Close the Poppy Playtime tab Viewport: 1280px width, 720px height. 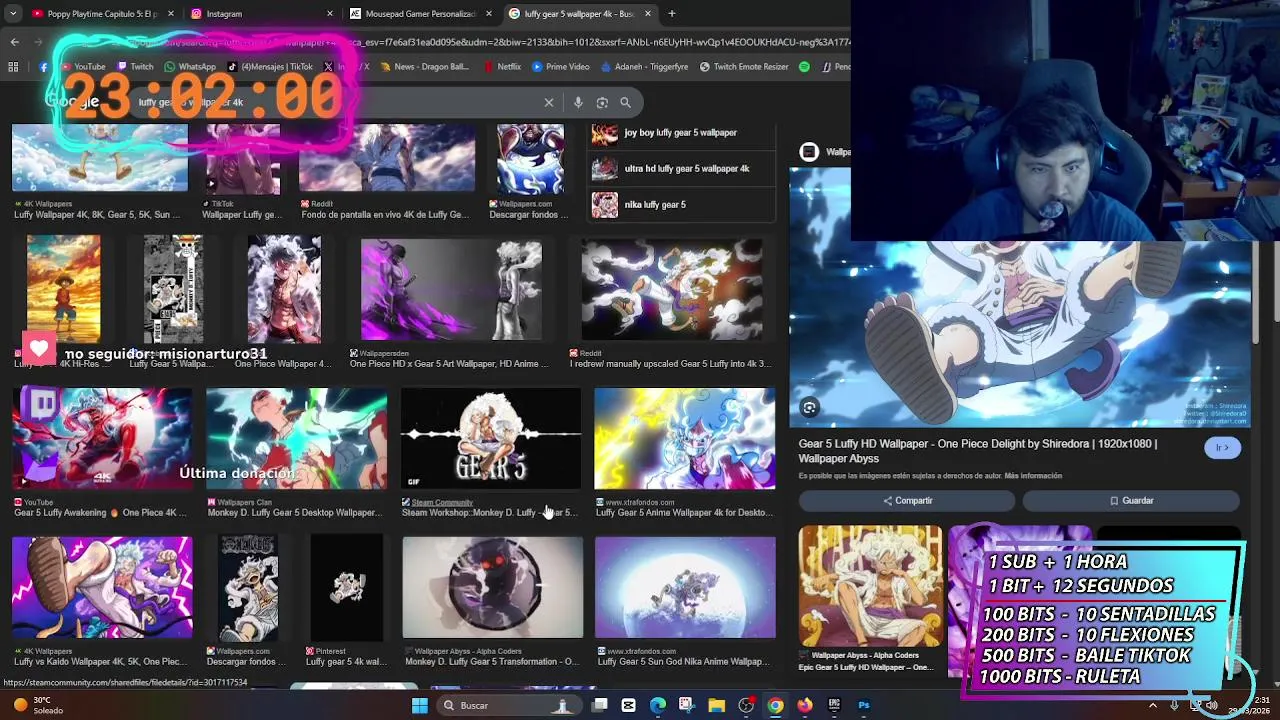pyautogui.click(x=171, y=14)
